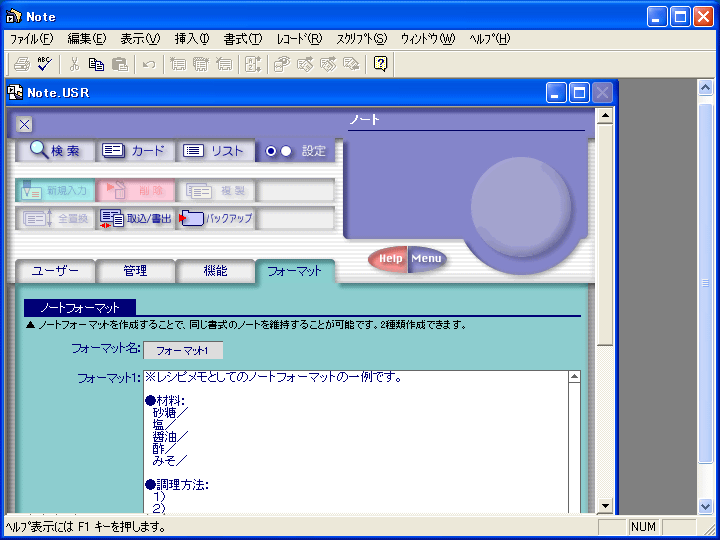Image resolution: width=720 pixels, height=540 pixels.
Task: Open the ファイル(F) menu
Action: pyautogui.click(x=32, y=39)
